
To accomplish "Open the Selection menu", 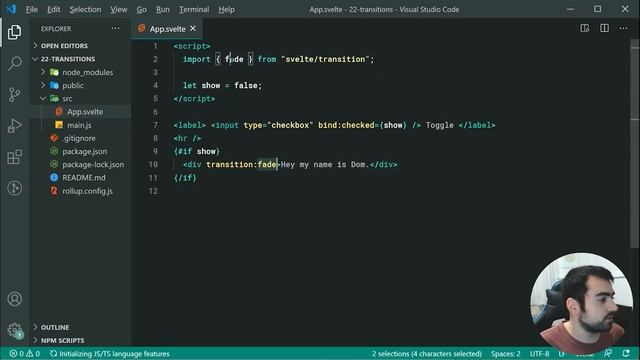I will point(85,9).
